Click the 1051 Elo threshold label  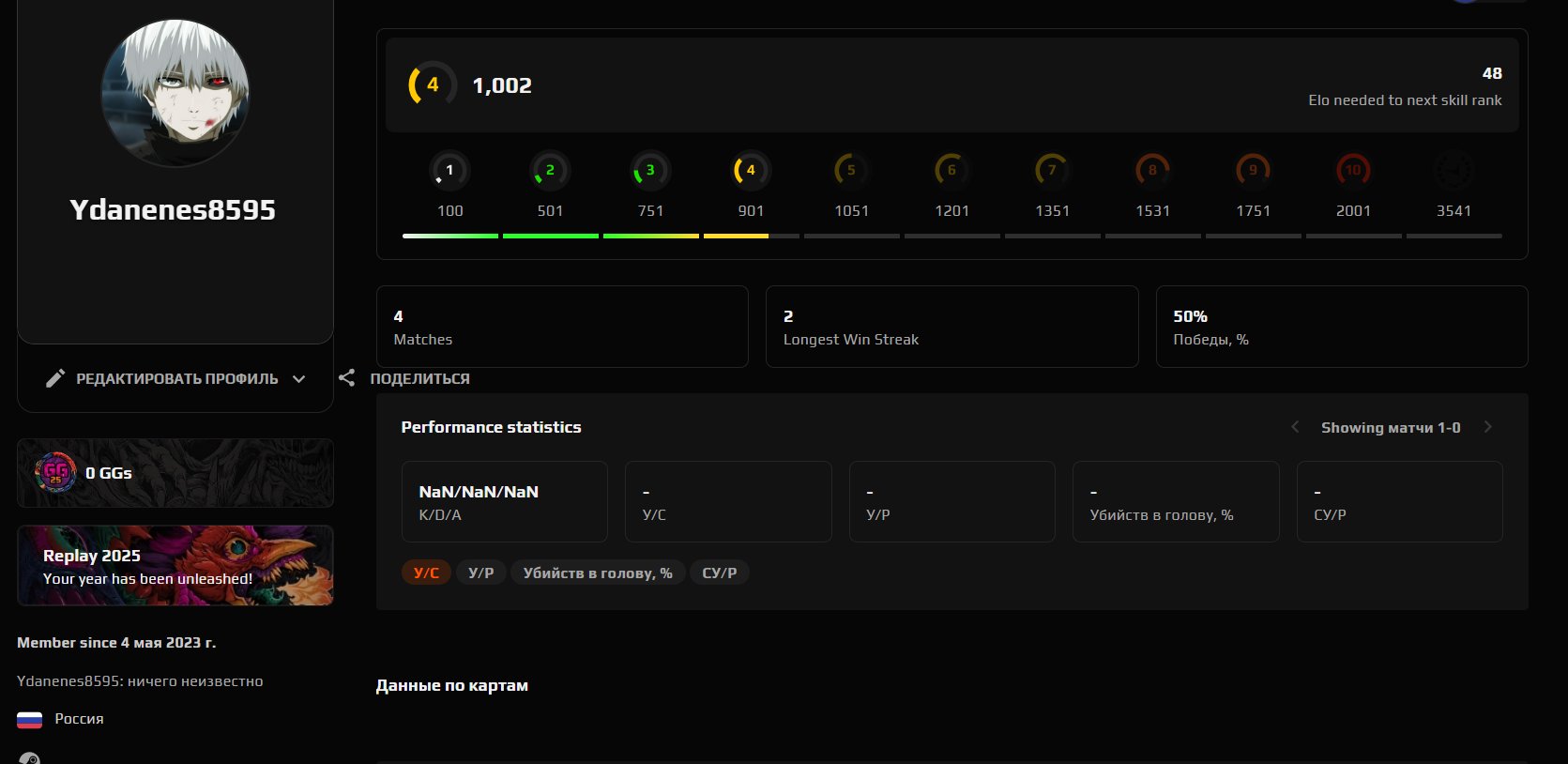coord(851,211)
